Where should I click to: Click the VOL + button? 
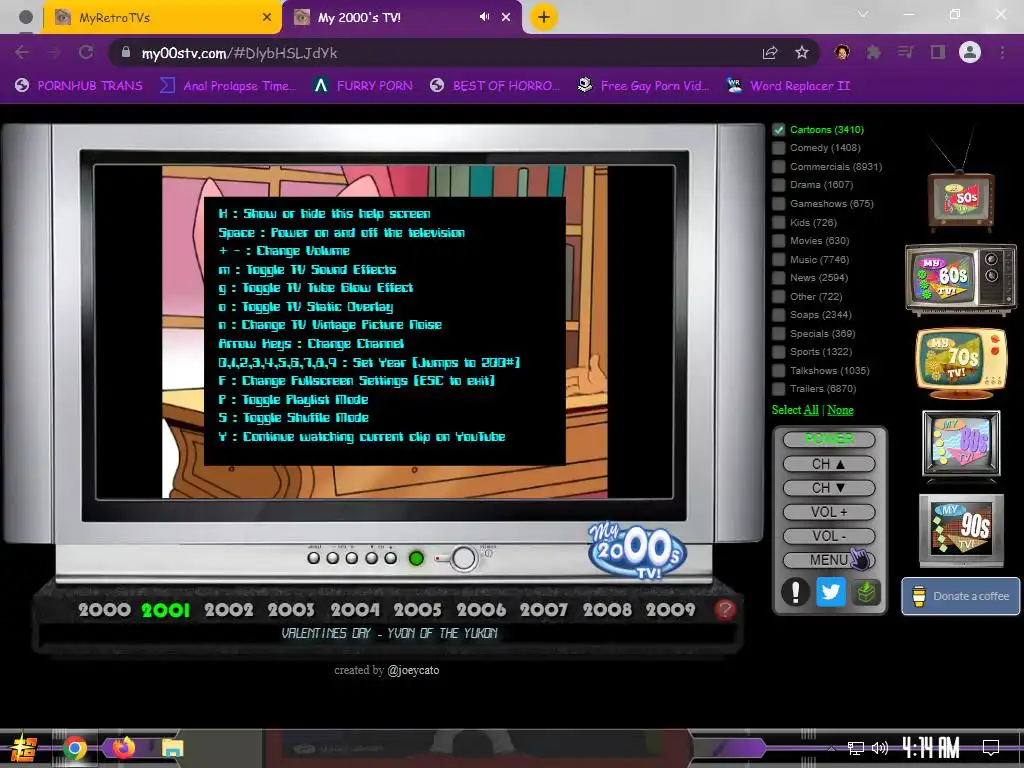tap(829, 513)
